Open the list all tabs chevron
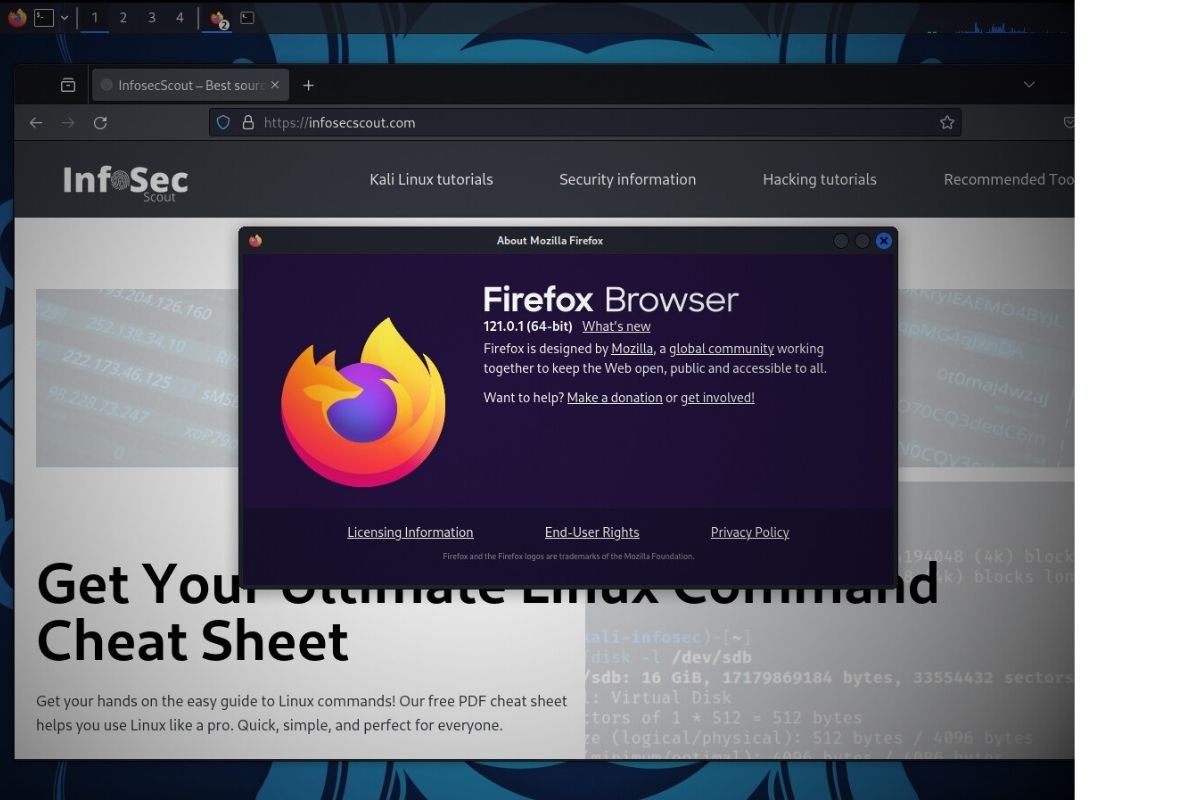Viewport: 1200px width, 800px height. click(x=1029, y=85)
